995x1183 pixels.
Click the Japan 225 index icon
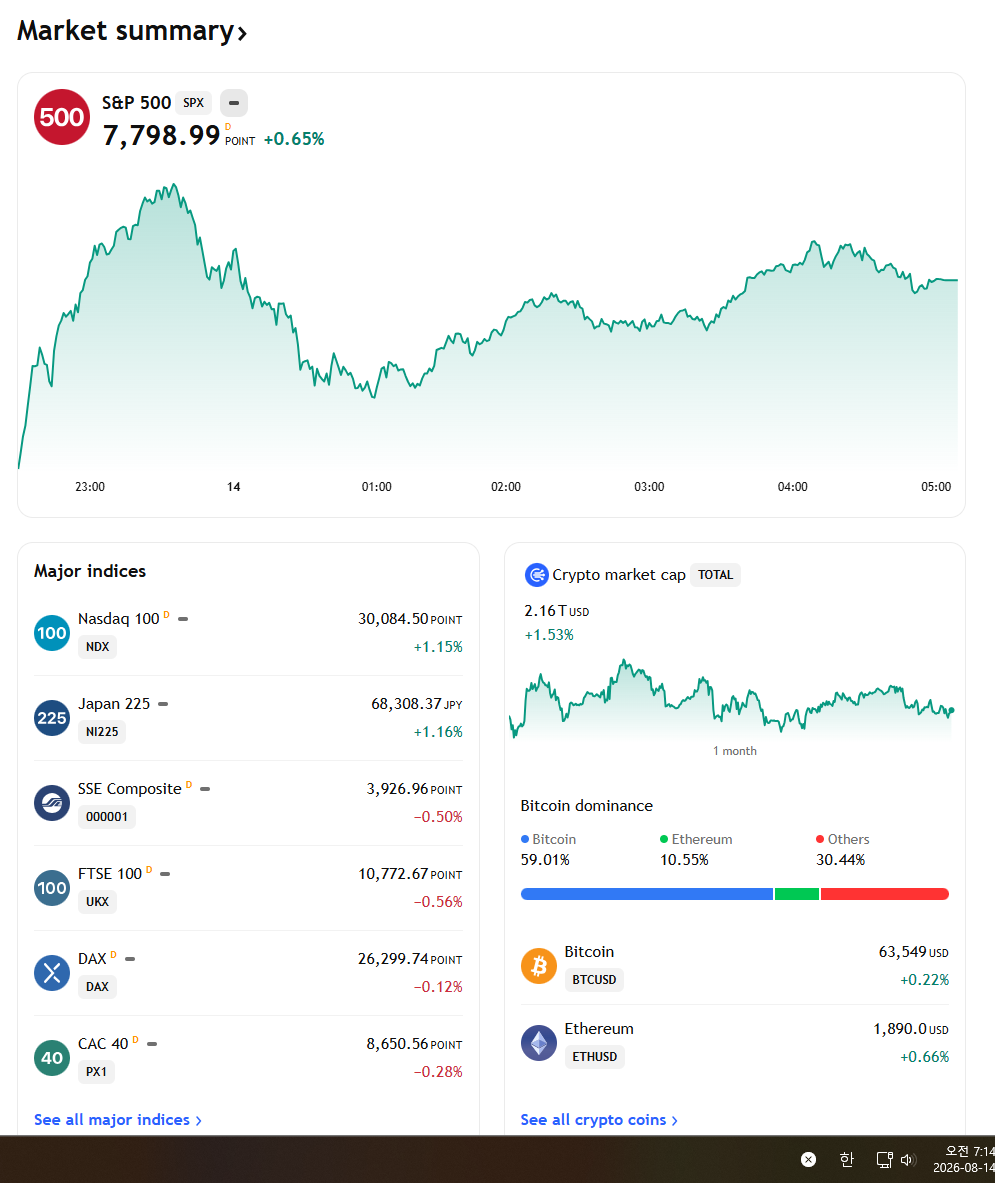(x=52, y=718)
